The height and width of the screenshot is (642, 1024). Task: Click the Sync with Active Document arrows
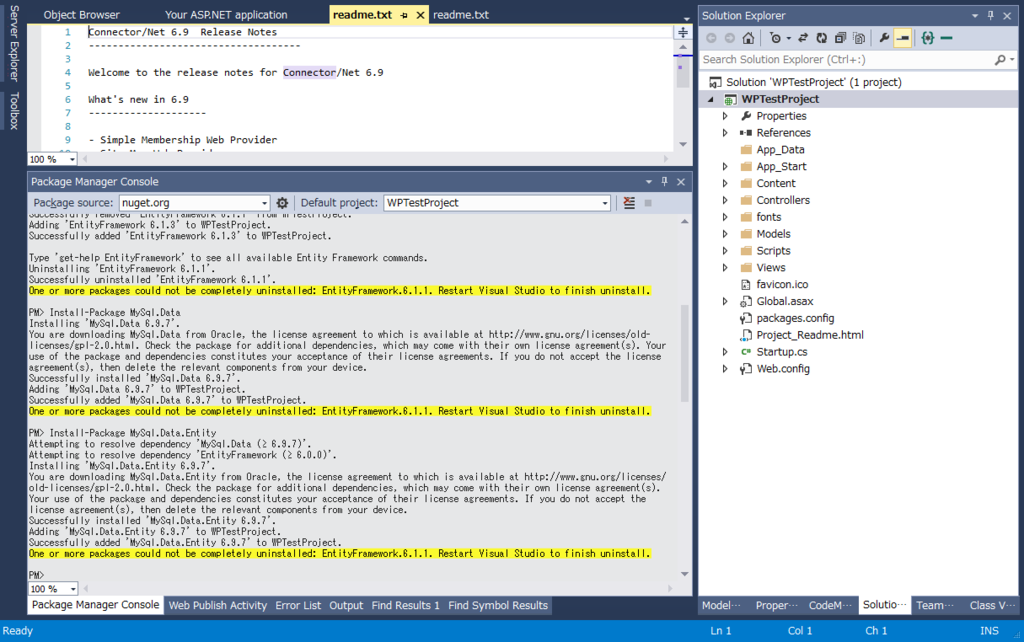tap(803, 38)
